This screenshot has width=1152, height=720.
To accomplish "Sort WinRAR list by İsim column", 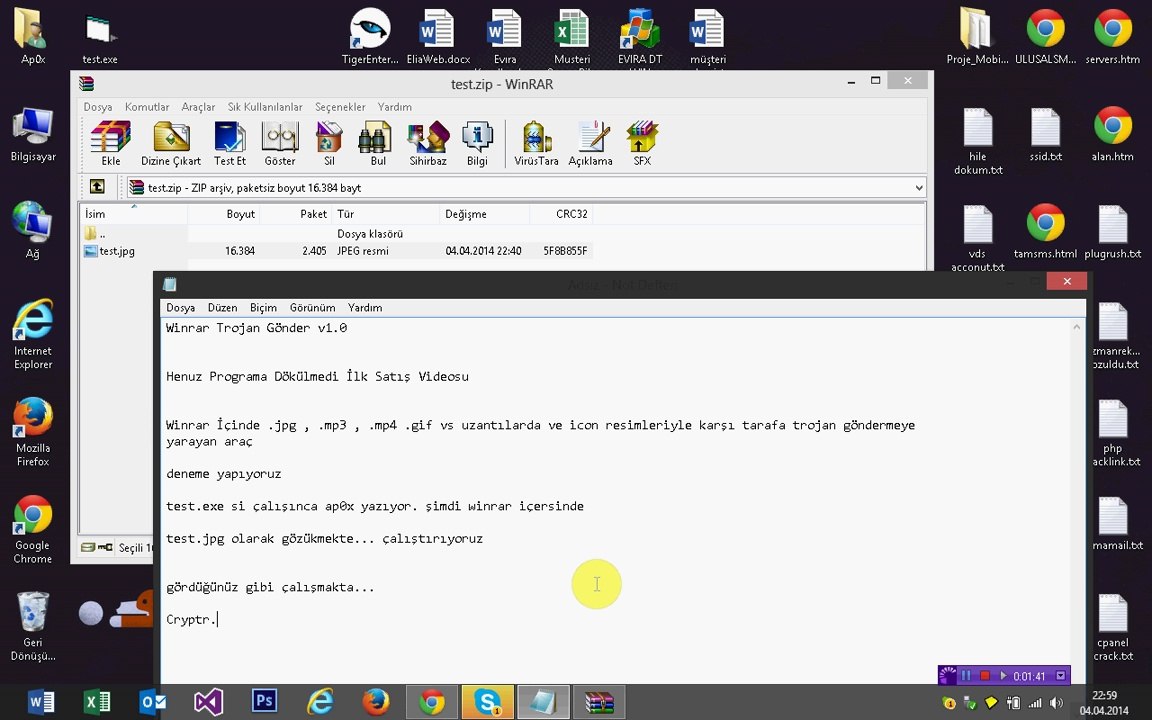I will (x=134, y=214).
